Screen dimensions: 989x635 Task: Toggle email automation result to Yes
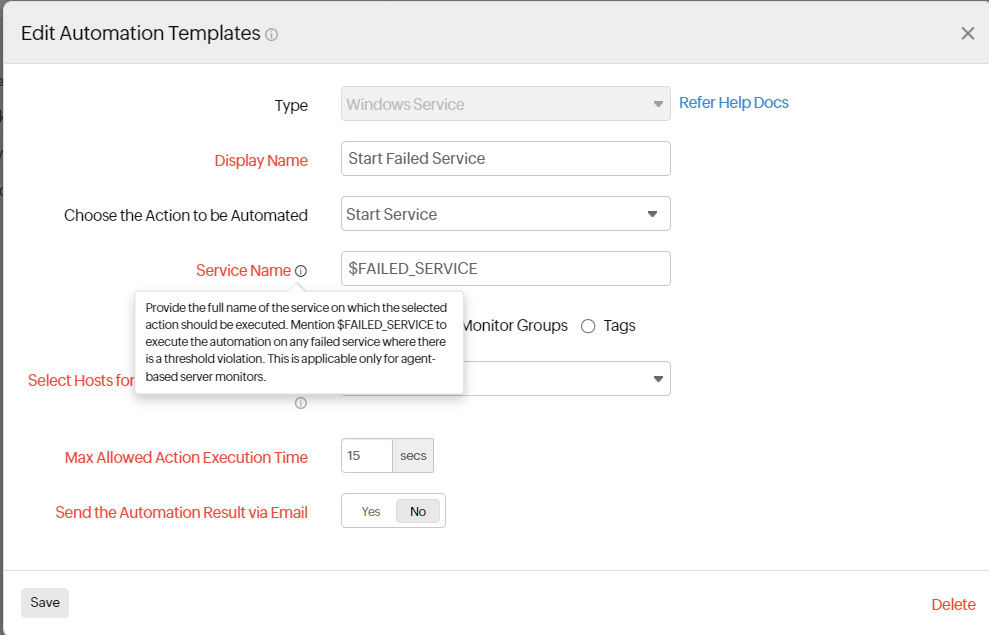(x=371, y=511)
